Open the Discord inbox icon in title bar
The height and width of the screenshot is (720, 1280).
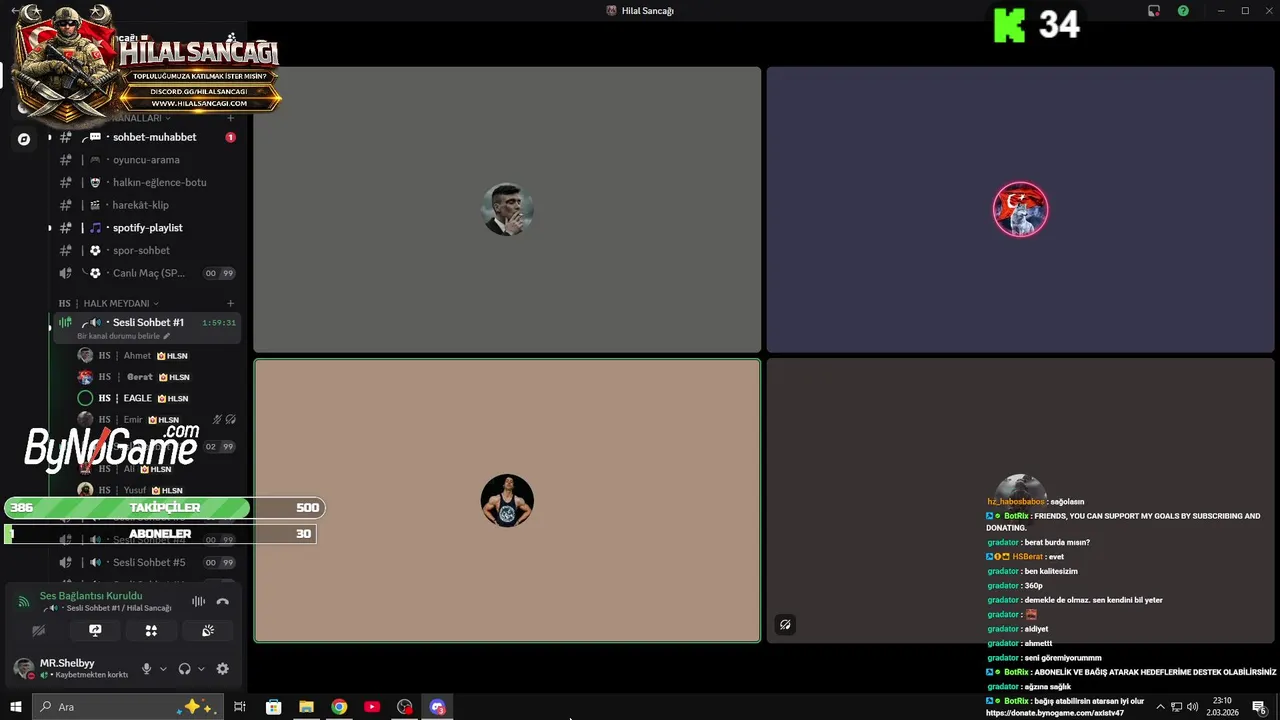pos(1154,11)
